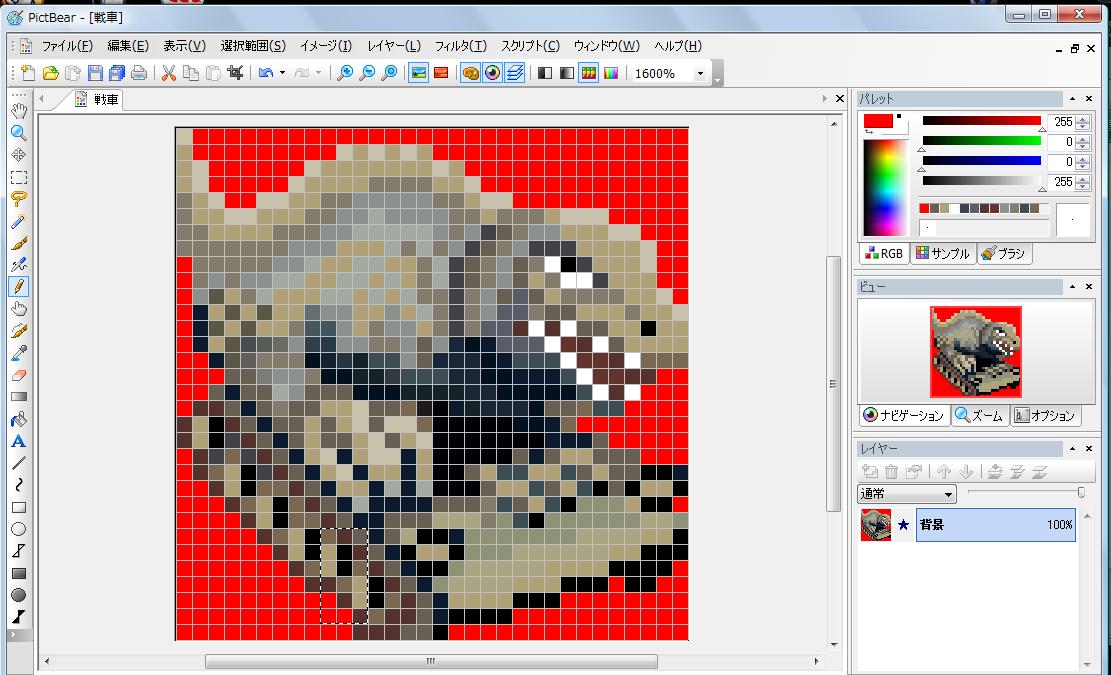Select the Pencil tool
1111x675 pixels.
19,287
